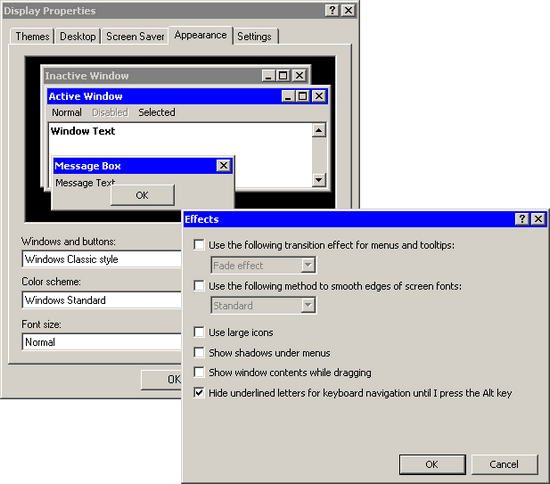The width and height of the screenshot is (550, 484).
Task: Toggle Show shadows under menus
Action: [x=199, y=352]
